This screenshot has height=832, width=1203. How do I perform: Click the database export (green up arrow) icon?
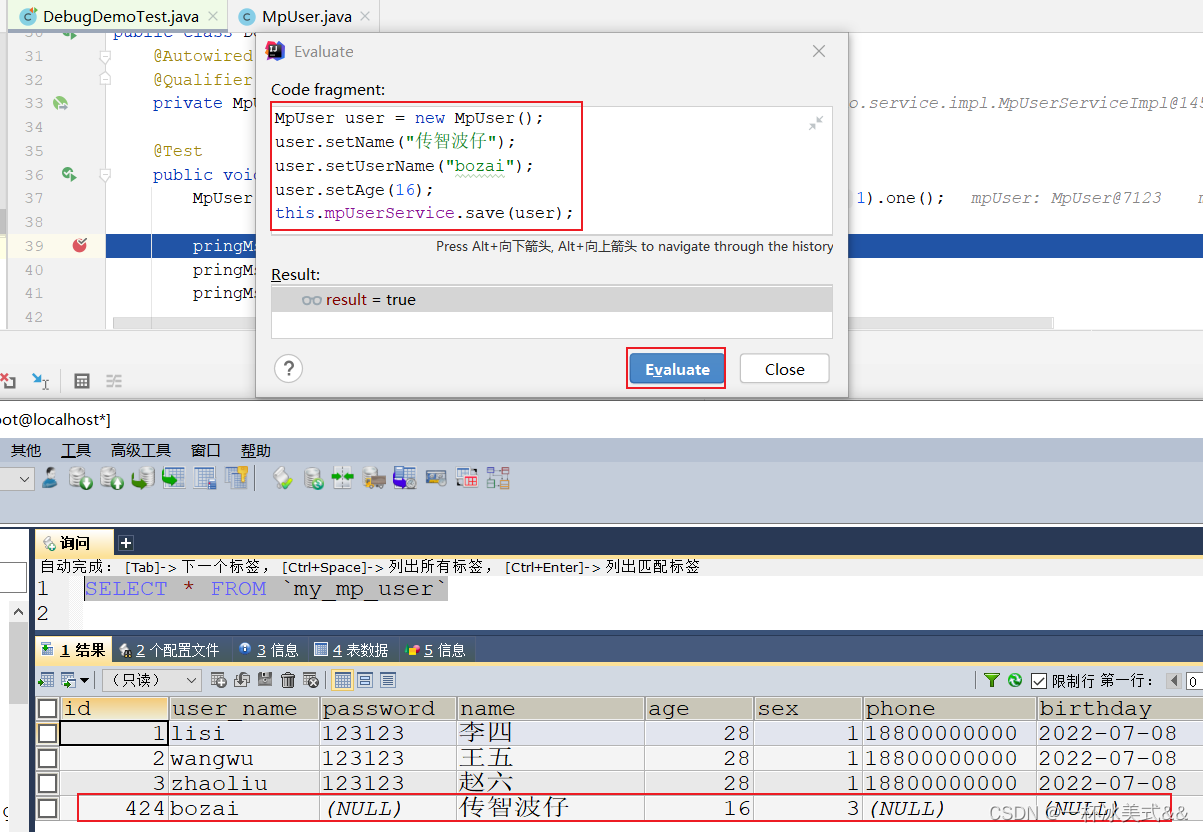coord(111,478)
